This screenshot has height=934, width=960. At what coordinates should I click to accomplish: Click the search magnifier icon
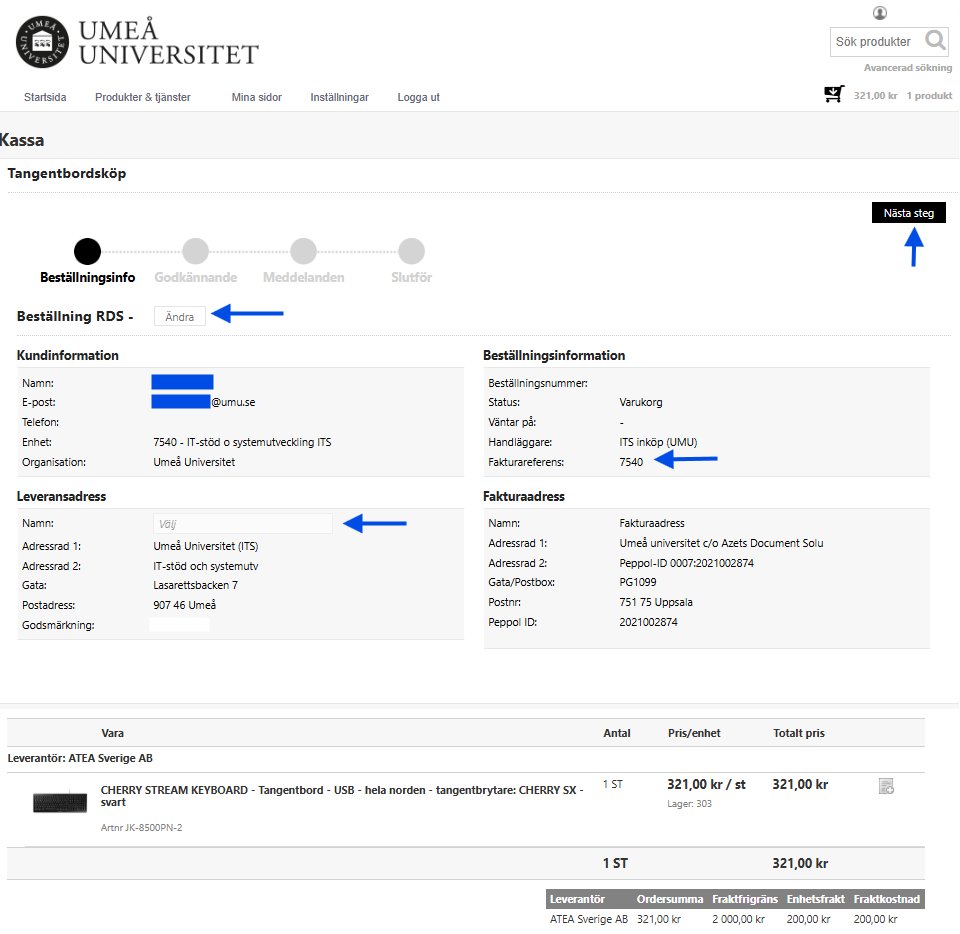935,41
